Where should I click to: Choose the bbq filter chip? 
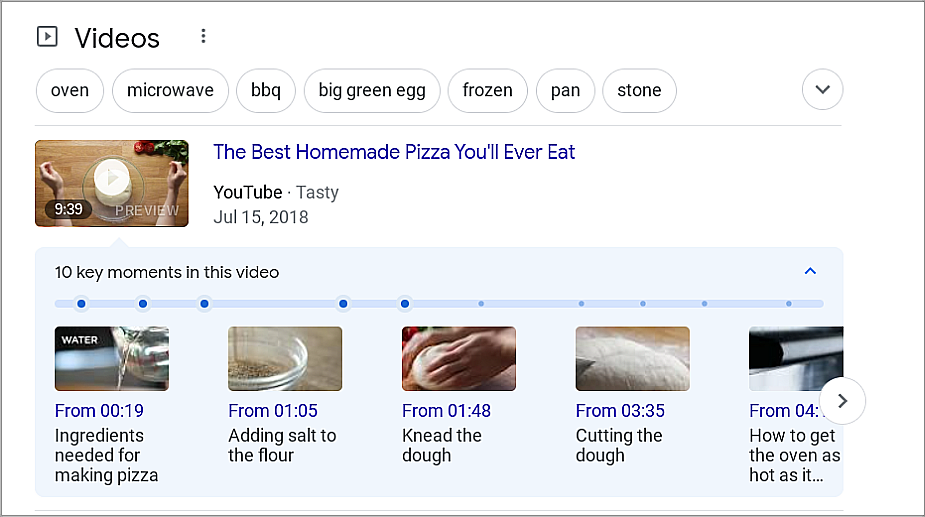[266, 90]
